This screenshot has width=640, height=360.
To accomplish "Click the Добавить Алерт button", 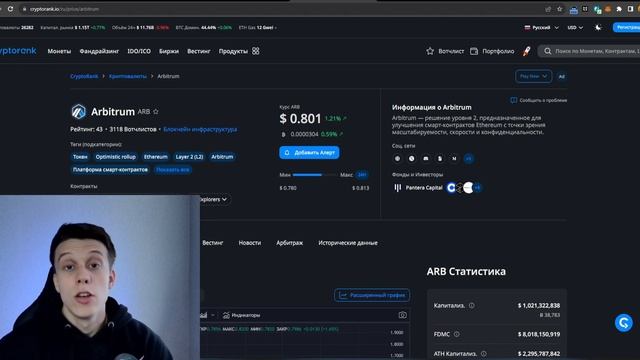I will tap(309, 152).
